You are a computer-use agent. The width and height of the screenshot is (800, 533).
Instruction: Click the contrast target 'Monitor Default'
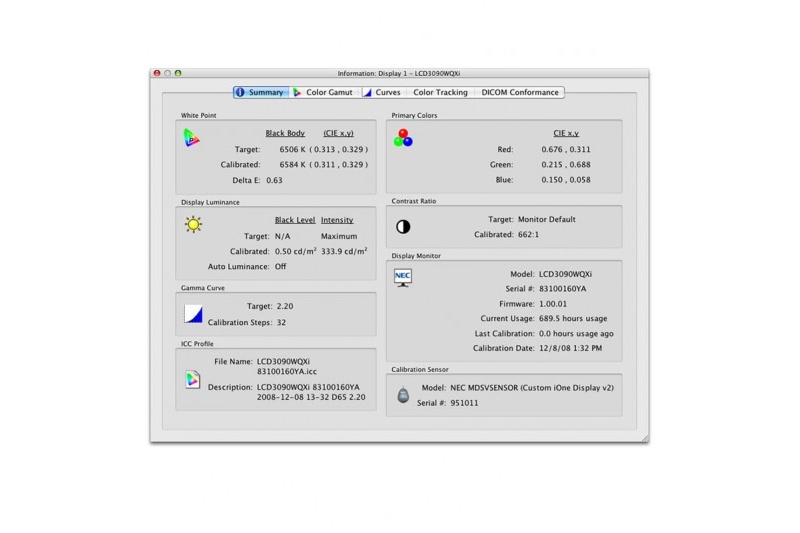pos(546,219)
